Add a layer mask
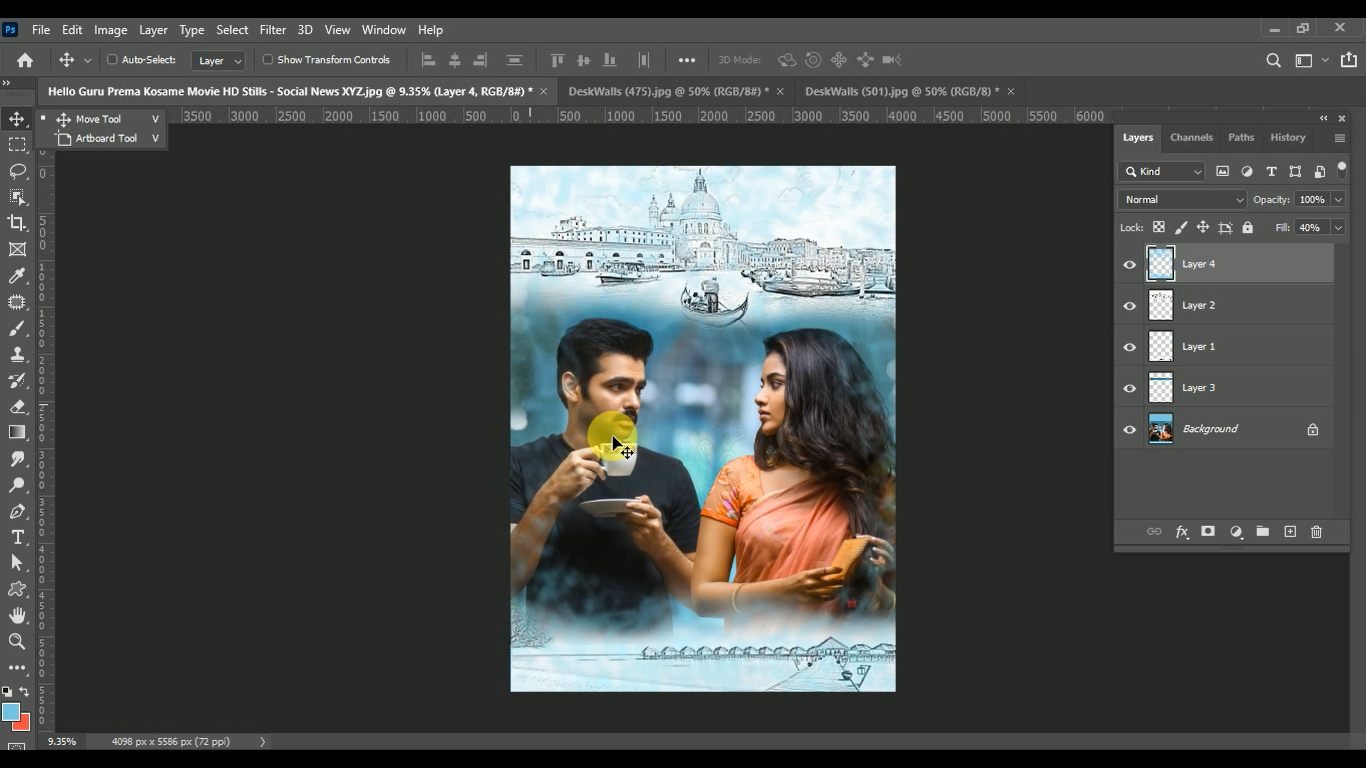 pyautogui.click(x=1208, y=532)
